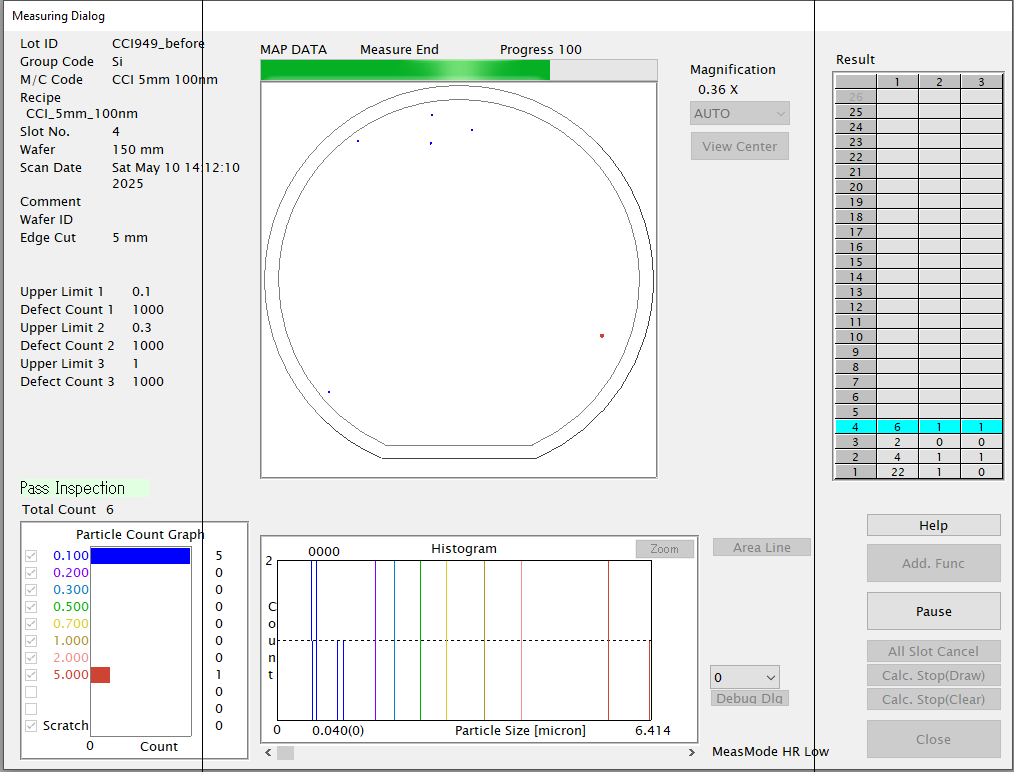Click the 0.040(0) histogram axis label
This screenshot has width=1014, height=772.
338,731
